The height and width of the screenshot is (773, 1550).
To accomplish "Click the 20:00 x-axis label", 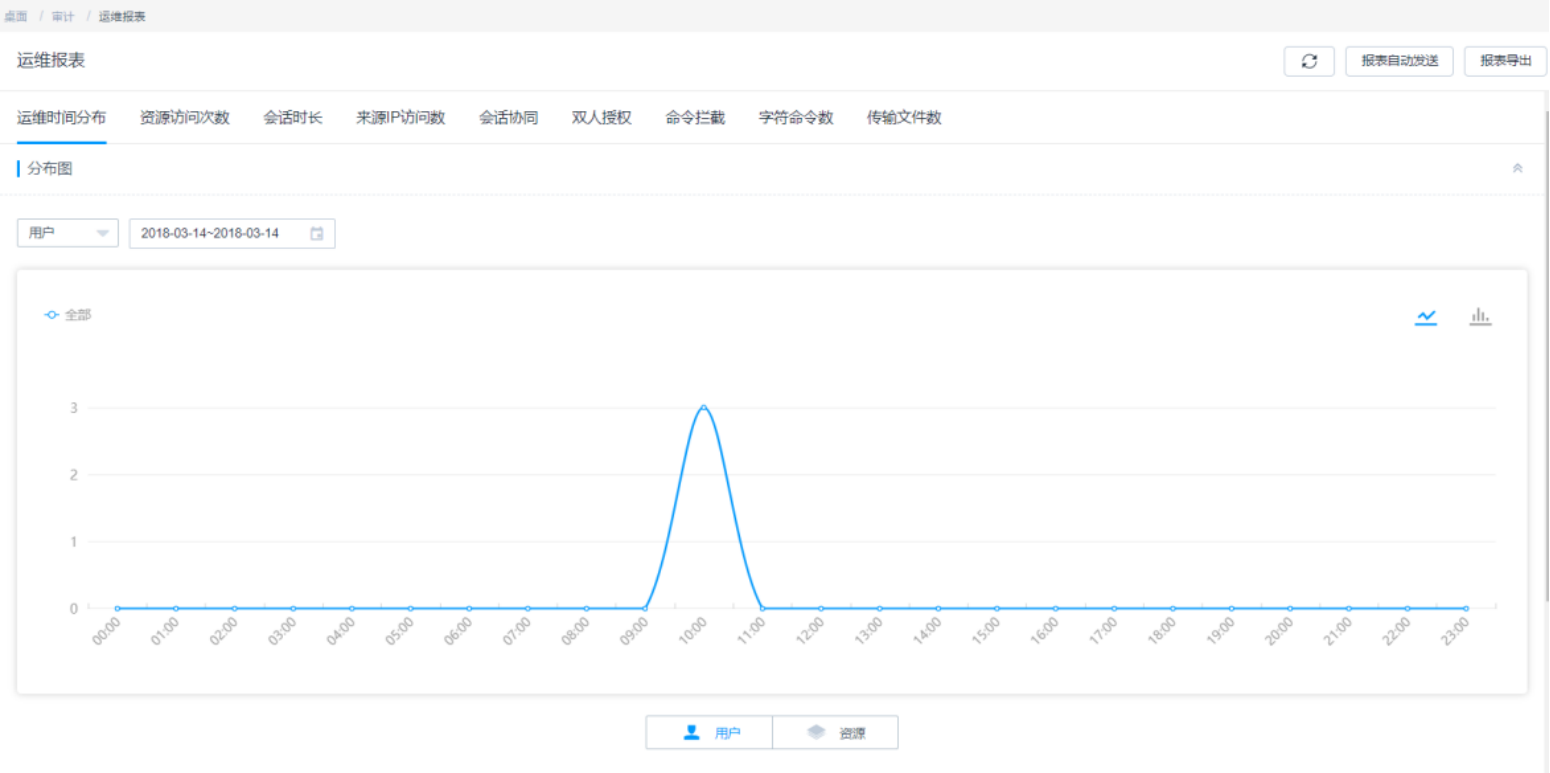I will pyautogui.click(x=1279, y=631).
